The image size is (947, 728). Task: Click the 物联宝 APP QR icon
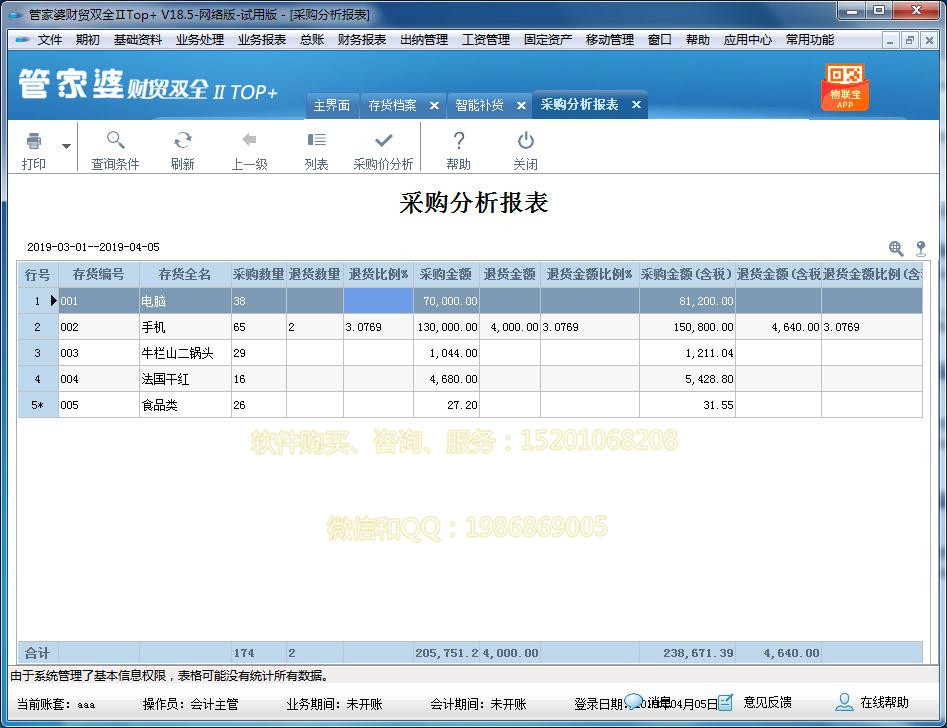pos(845,89)
